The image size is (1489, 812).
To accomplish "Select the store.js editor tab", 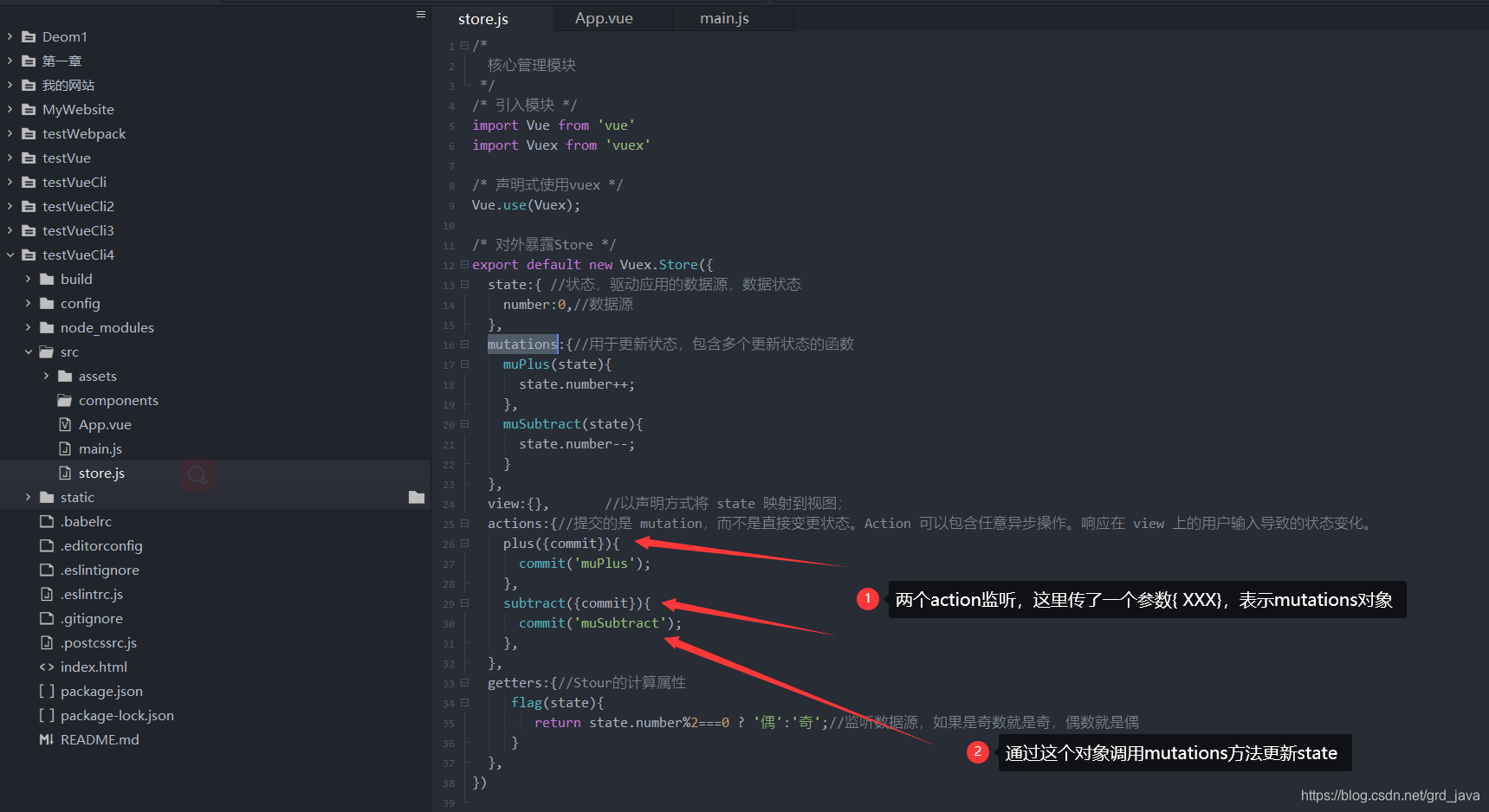I will pyautogui.click(x=483, y=19).
